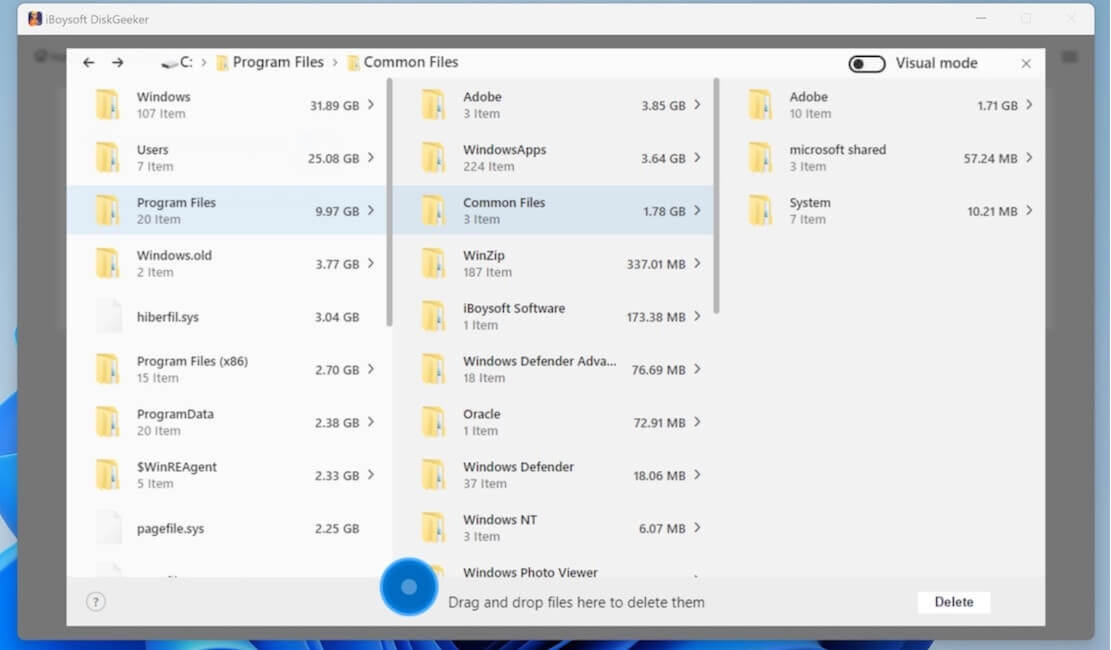The width and height of the screenshot is (1111, 650).
Task: Click the forward navigation arrow
Action: 118,63
